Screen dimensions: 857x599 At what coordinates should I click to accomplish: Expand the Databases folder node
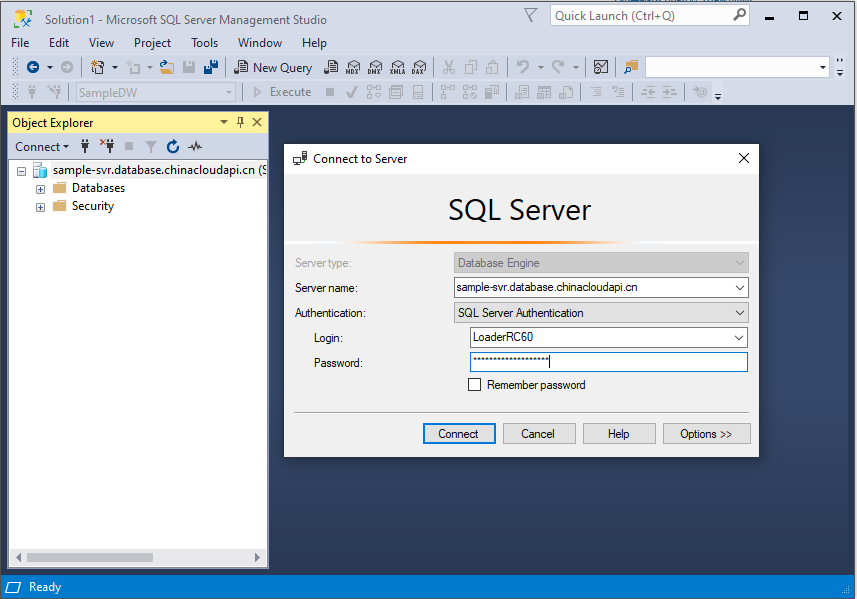click(x=41, y=188)
